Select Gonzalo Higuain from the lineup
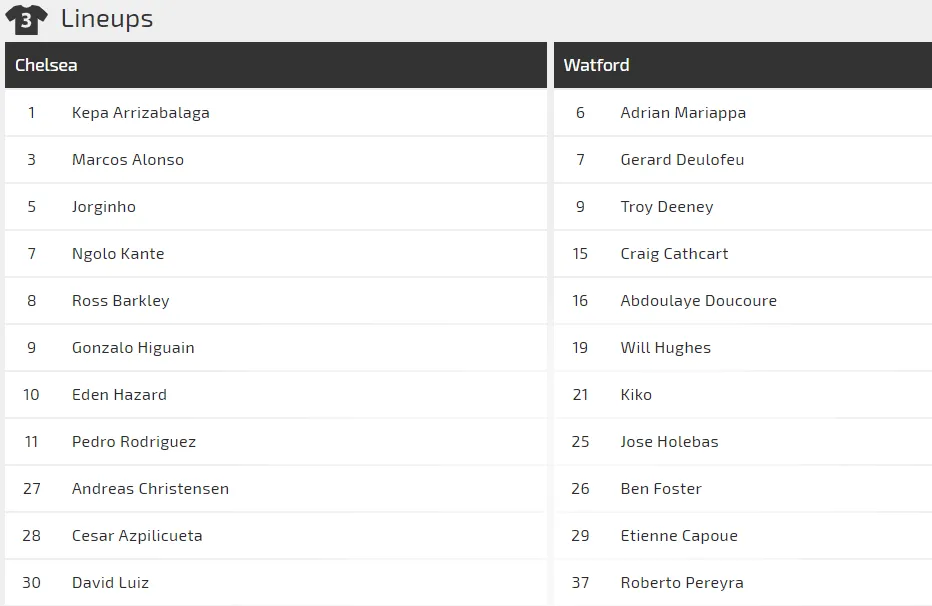The image size is (932, 606). coord(133,348)
